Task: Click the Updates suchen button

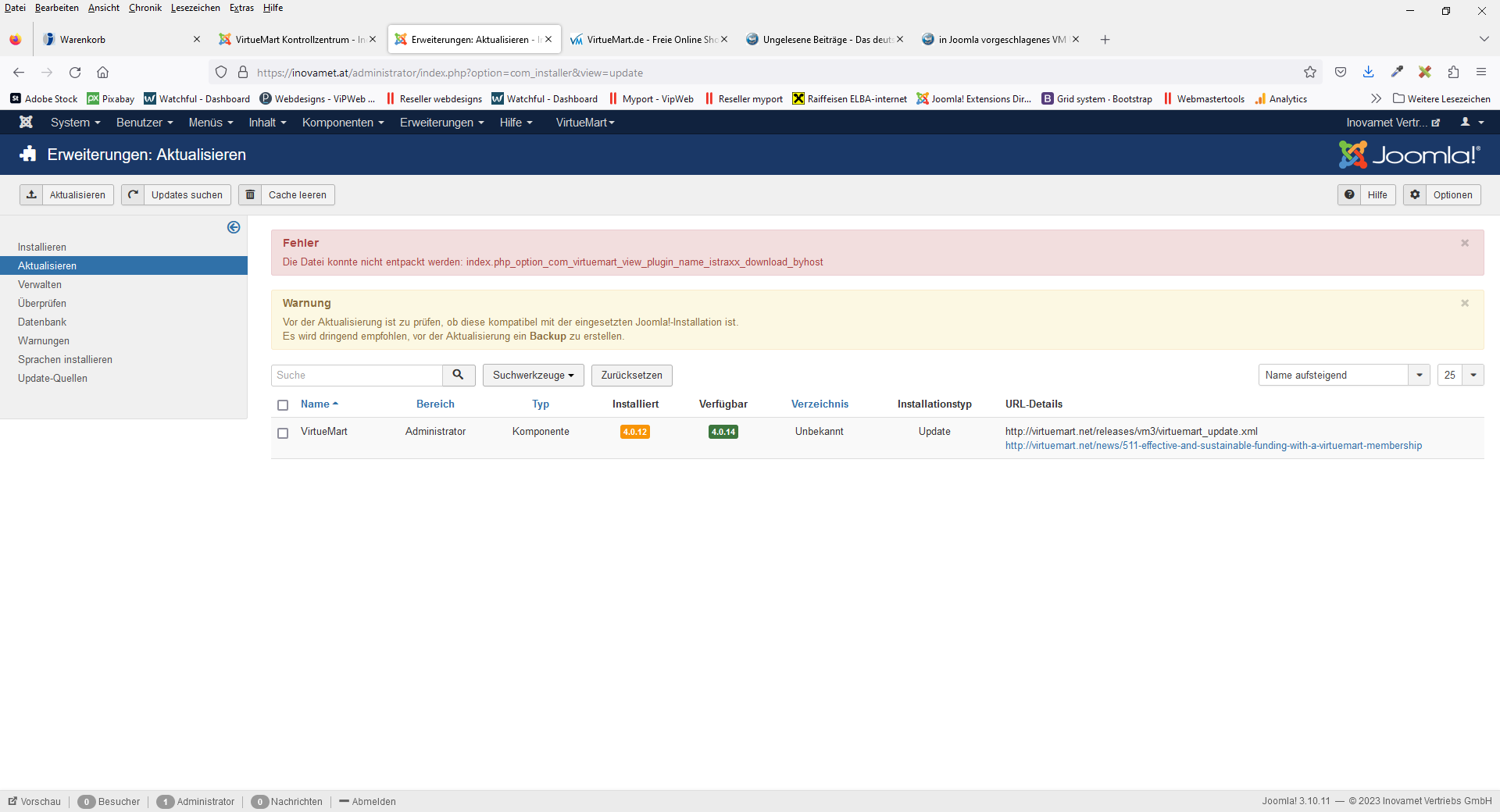Action: pyautogui.click(x=177, y=195)
